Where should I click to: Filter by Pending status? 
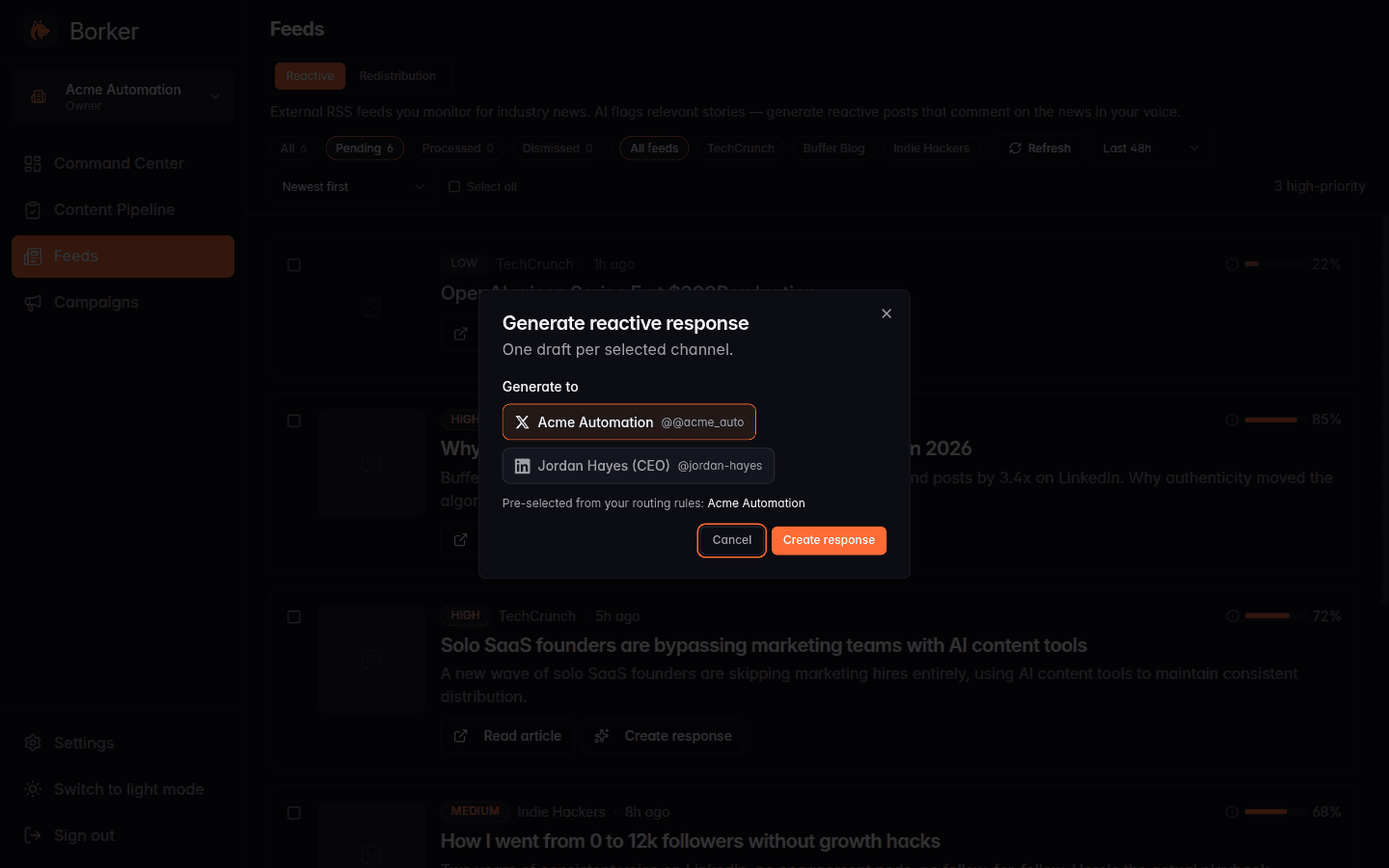(x=365, y=149)
